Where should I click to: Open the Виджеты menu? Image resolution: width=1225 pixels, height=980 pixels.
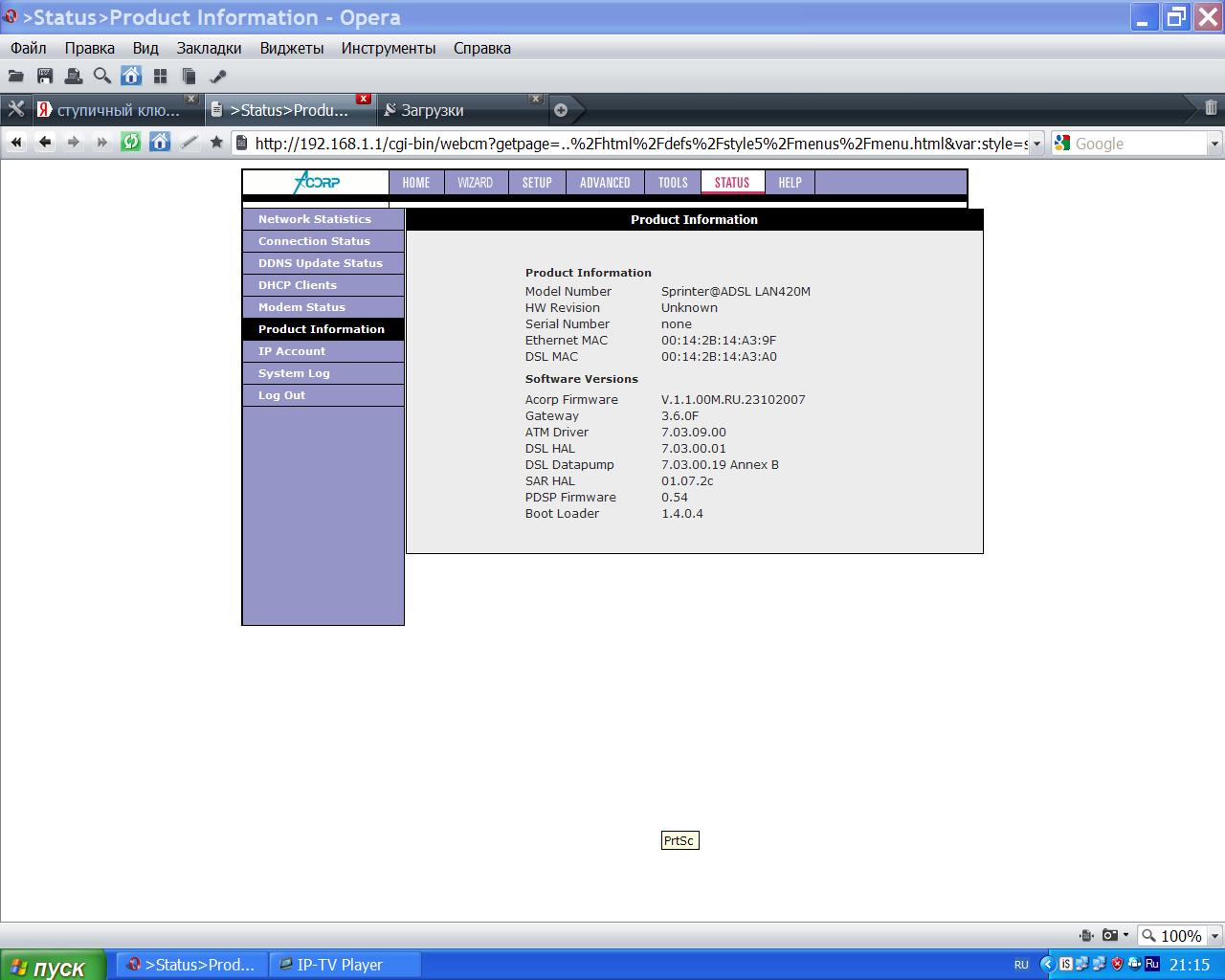tap(292, 48)
